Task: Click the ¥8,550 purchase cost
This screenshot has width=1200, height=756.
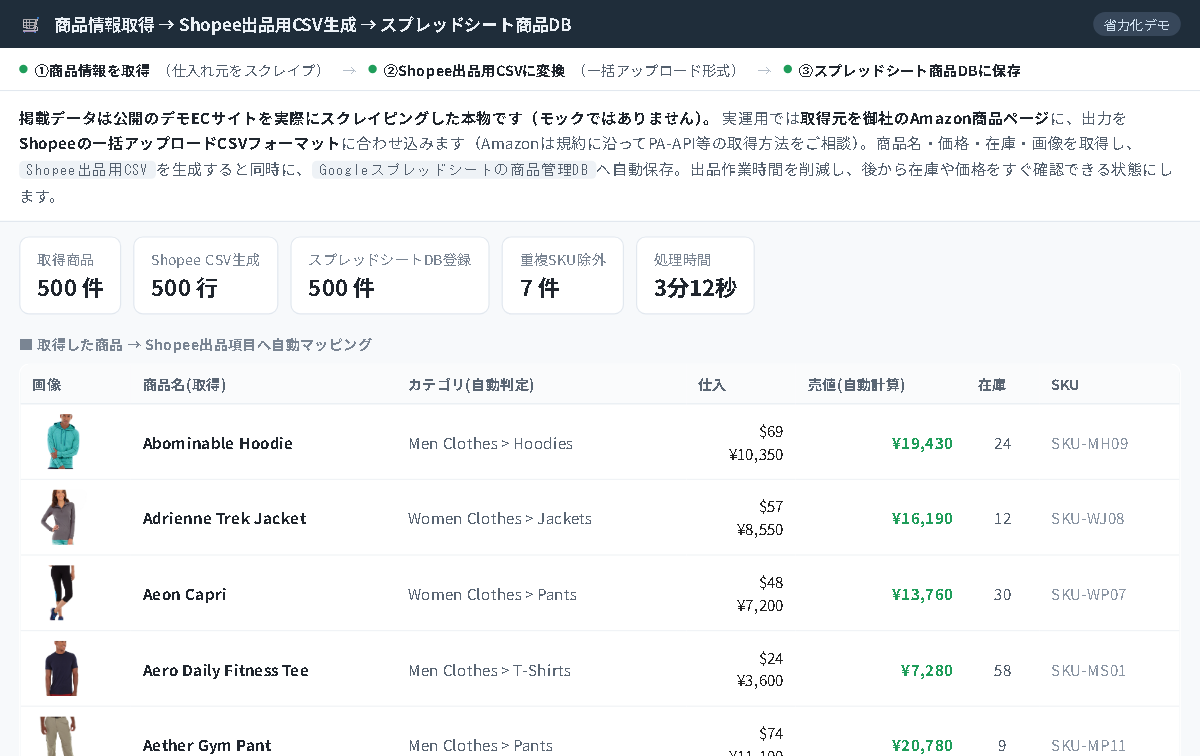Action: tap(760, 529)
